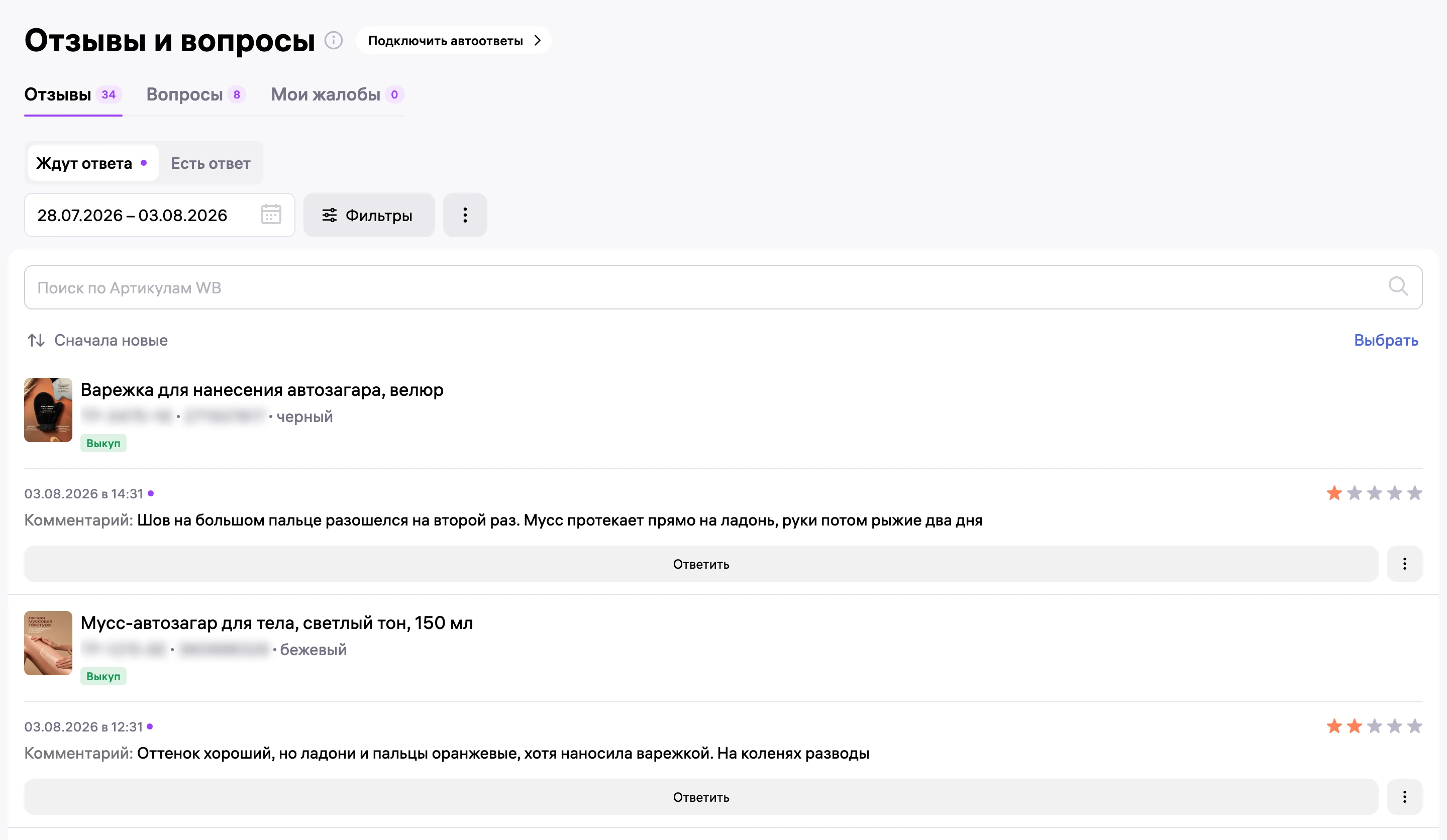Open the Мусс-автозагар product thumbnail
This screenshot has width=1447, height=840.
pyautogui.click(x=48, y=643)
